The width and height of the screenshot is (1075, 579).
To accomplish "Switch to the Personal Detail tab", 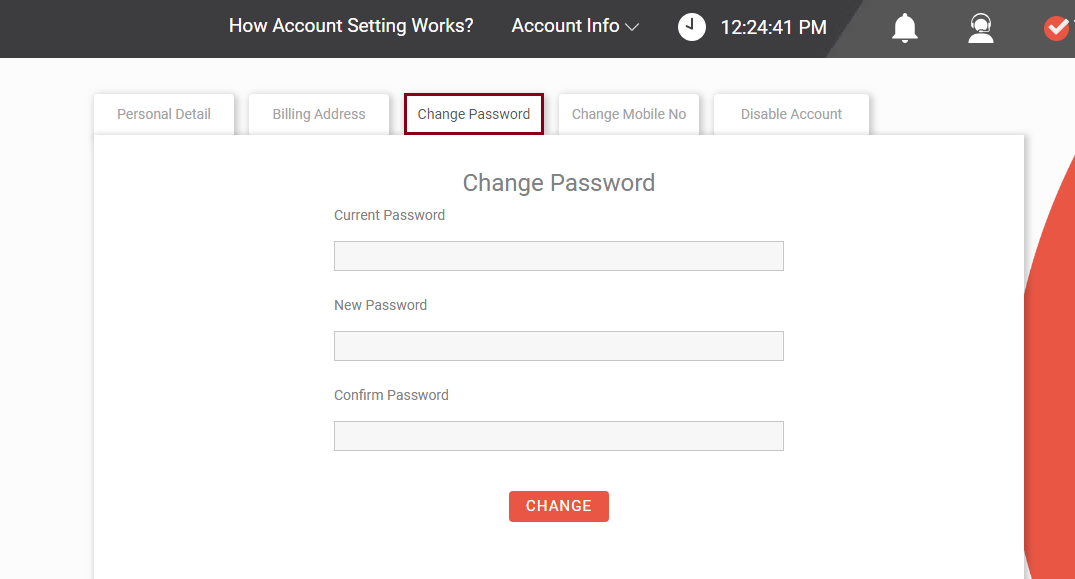I will pyautogui.click(x=164, y=114).
